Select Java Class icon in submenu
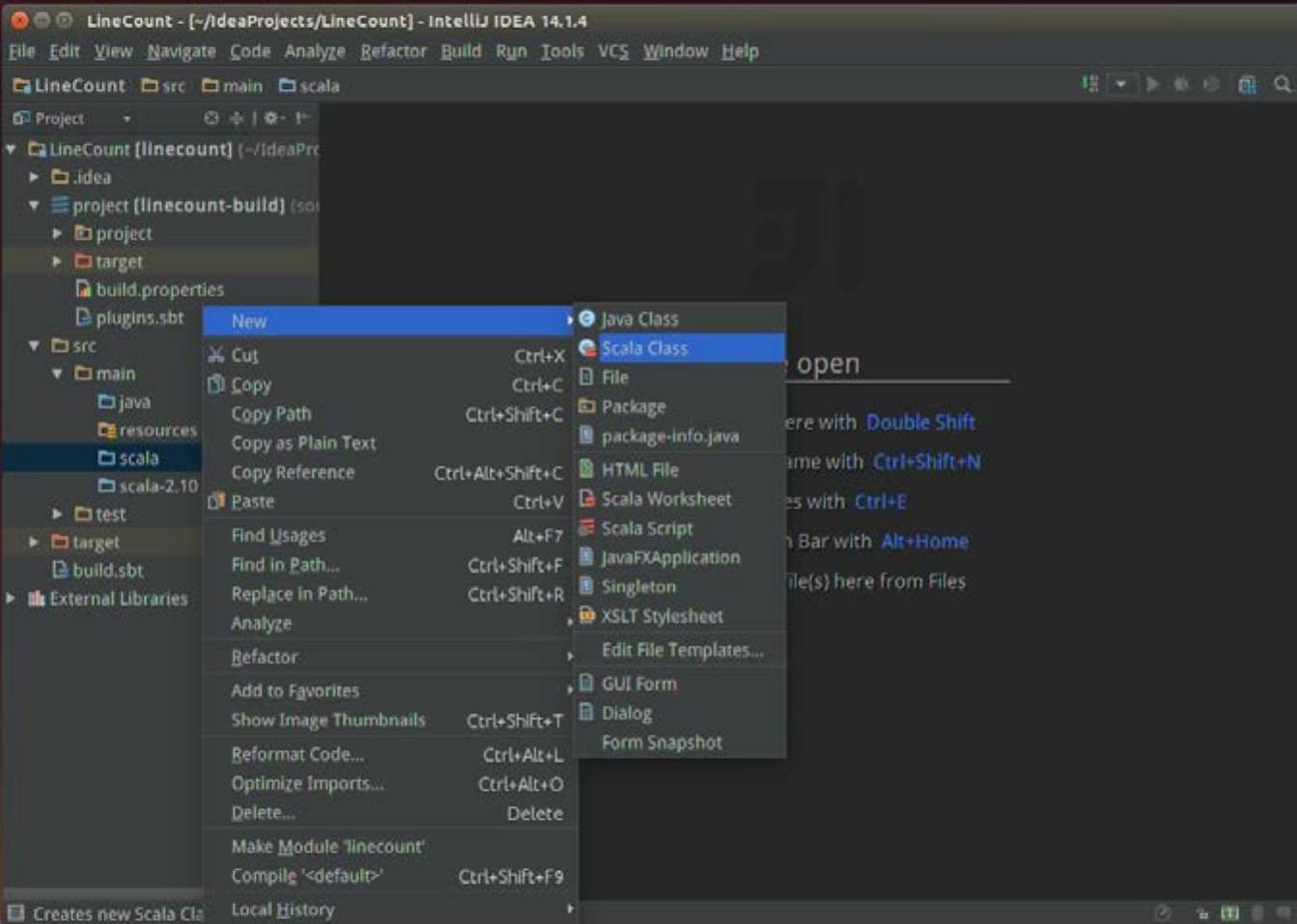 (586, 318)
